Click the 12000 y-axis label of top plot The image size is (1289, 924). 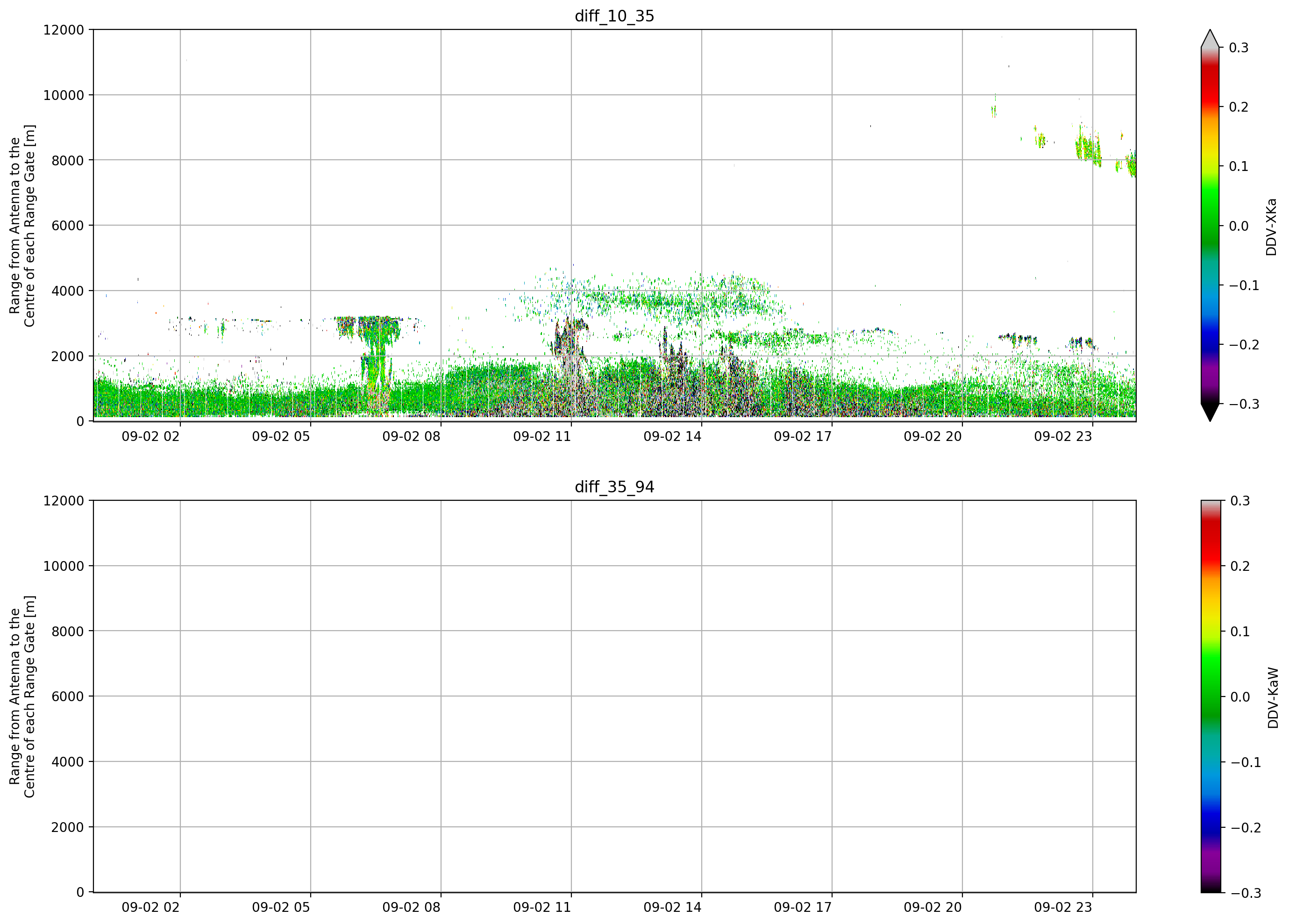click(x=64, y=29)
